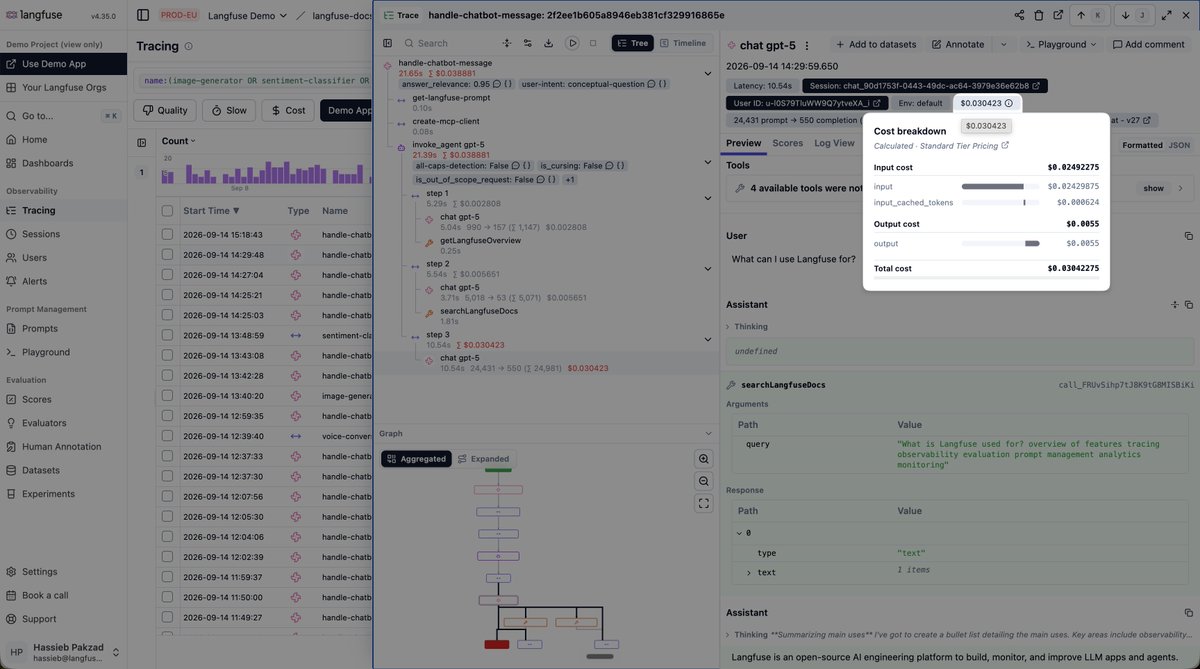Check the row 2026-09-14 13:48:59
Viewport: 1200px width, 669px height.
167,335
